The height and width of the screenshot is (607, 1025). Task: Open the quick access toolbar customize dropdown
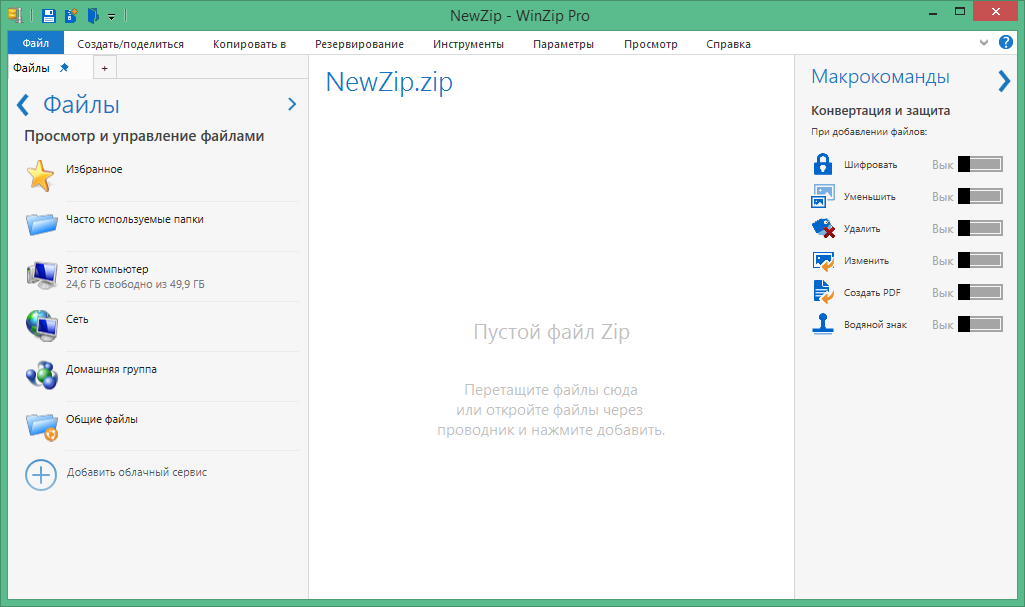[x=112, y=16]
